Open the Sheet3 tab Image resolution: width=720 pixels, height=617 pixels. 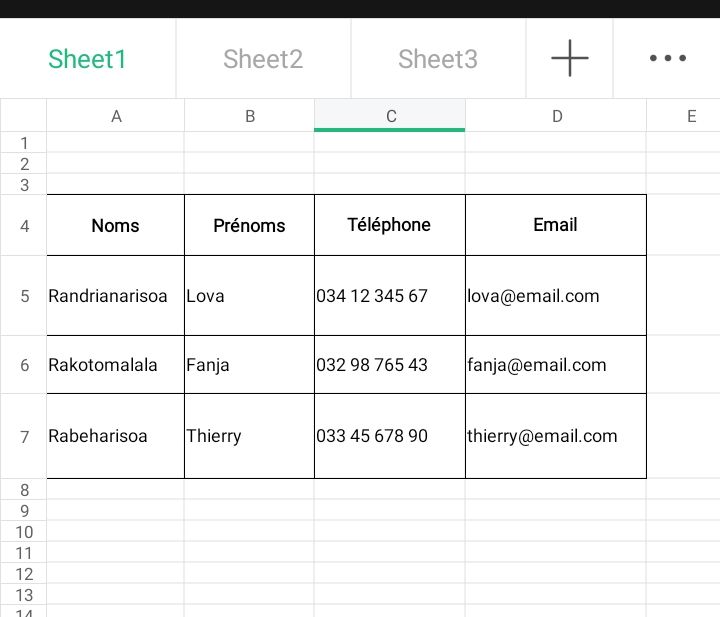click(438, 59)
